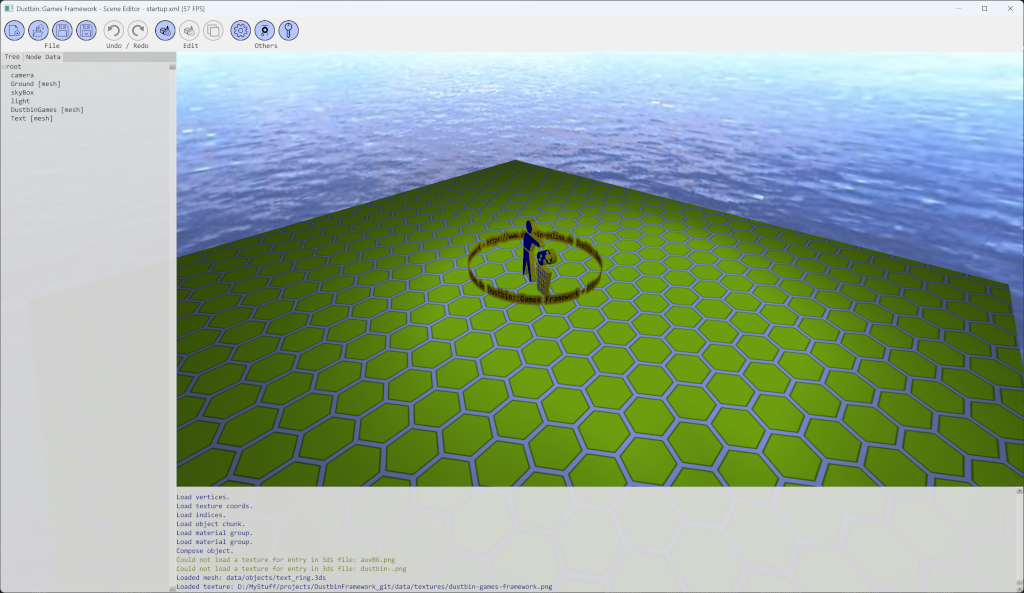Remove the selected node icon

click(x=189, y=31)
